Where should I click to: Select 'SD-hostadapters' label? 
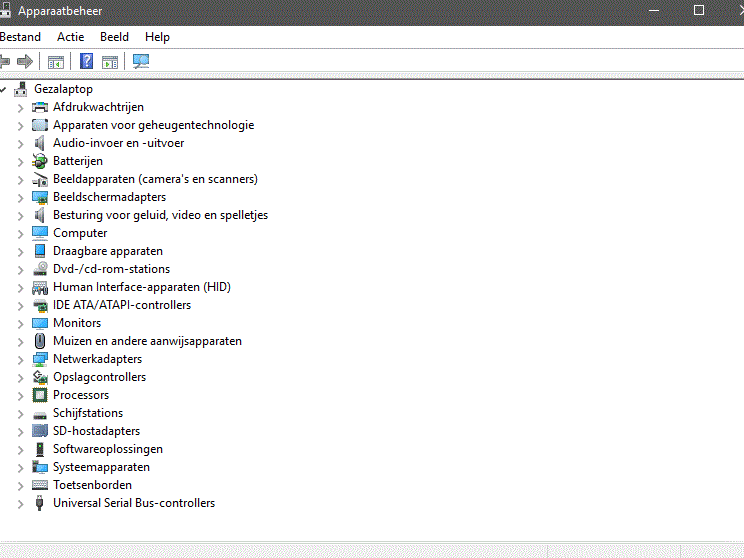[97, 431]
